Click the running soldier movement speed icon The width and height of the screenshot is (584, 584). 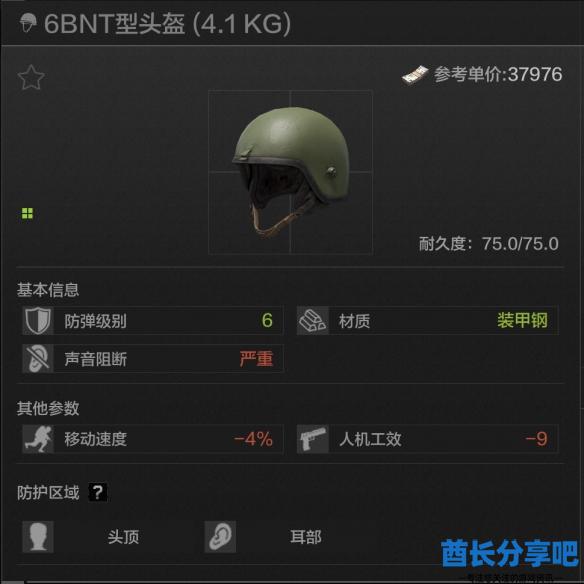[38, 439]
